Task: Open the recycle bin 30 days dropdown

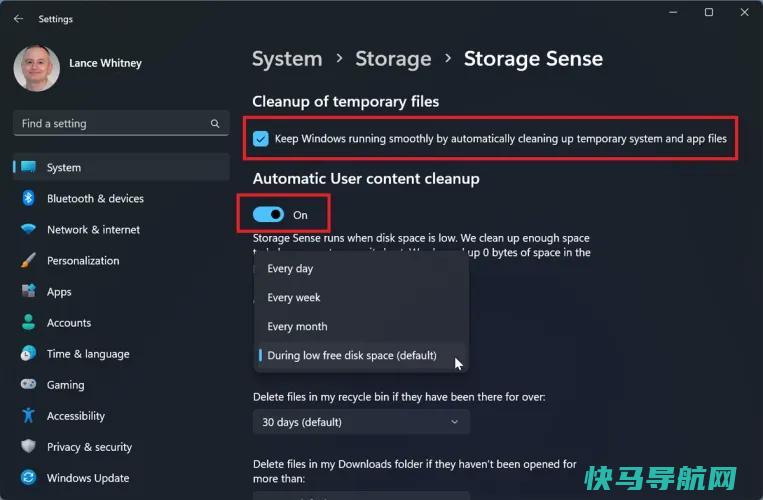Action: coord(361,422)
